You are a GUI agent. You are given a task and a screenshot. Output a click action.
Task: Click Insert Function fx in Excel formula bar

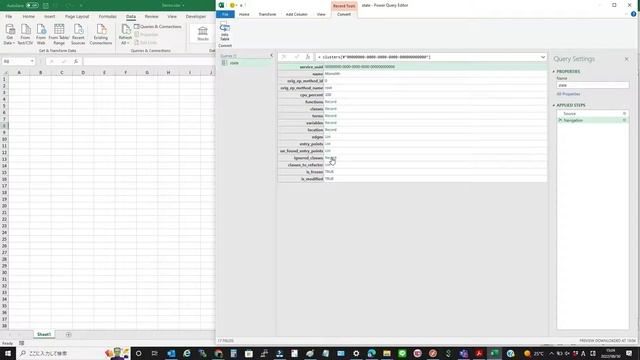click(76, 61)
